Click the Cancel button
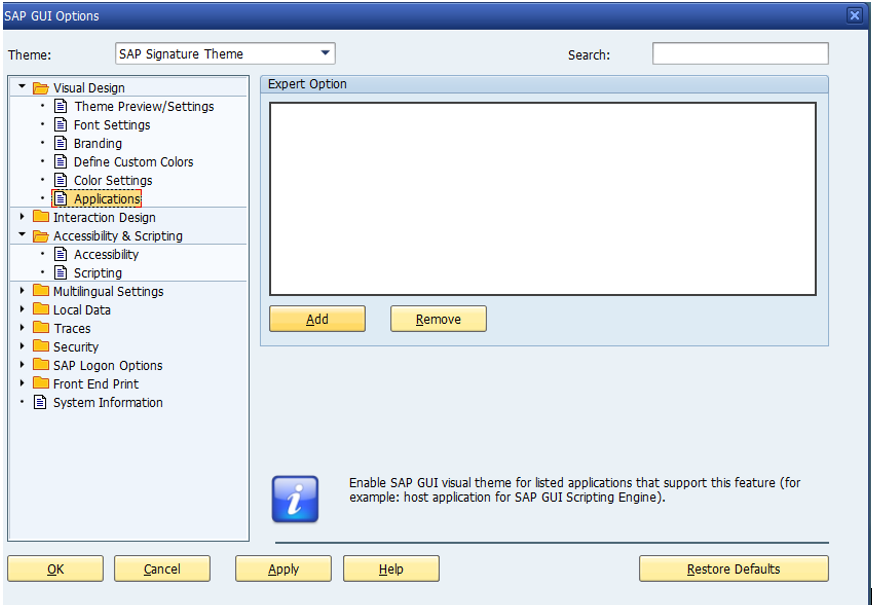The image size is (872, 605). coord(162,569)
